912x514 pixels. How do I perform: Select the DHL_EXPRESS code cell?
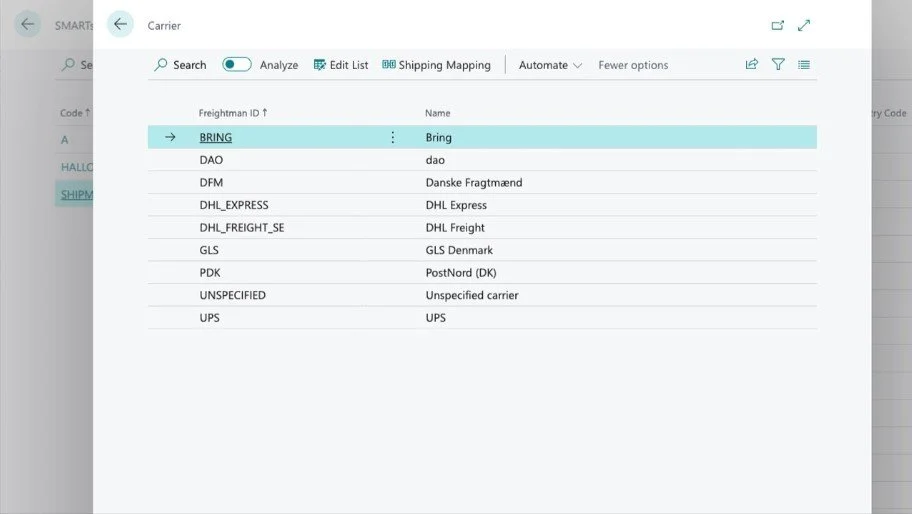[234, 205]
